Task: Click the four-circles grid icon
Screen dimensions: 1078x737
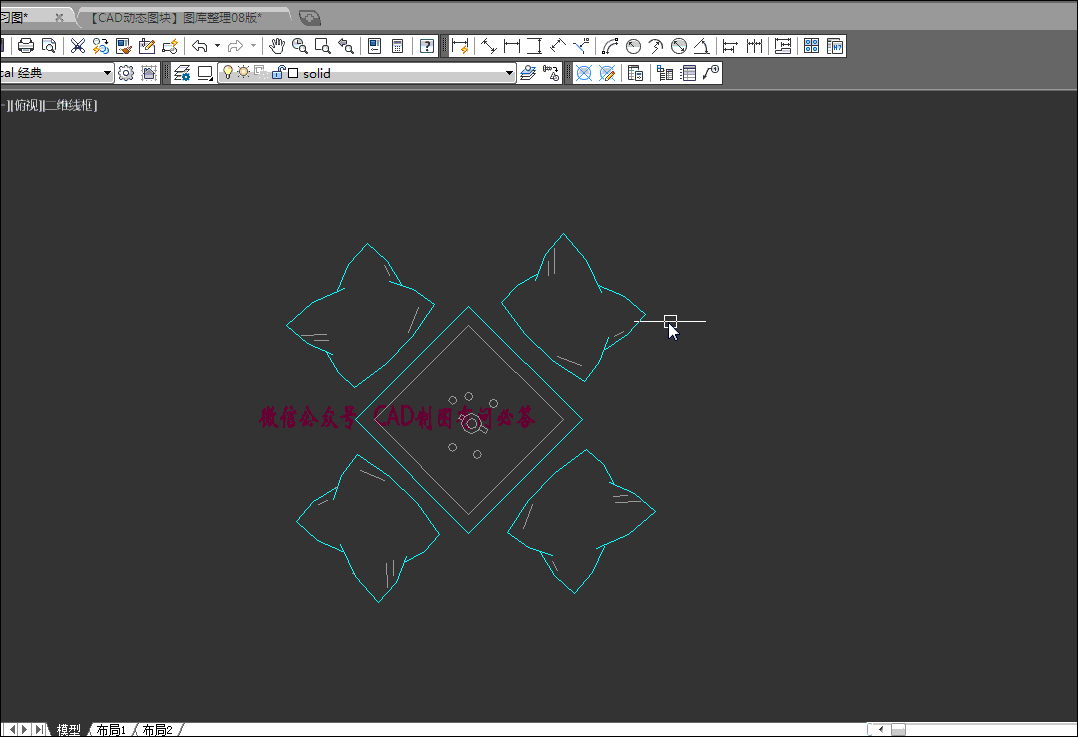Action: [811, 46]
